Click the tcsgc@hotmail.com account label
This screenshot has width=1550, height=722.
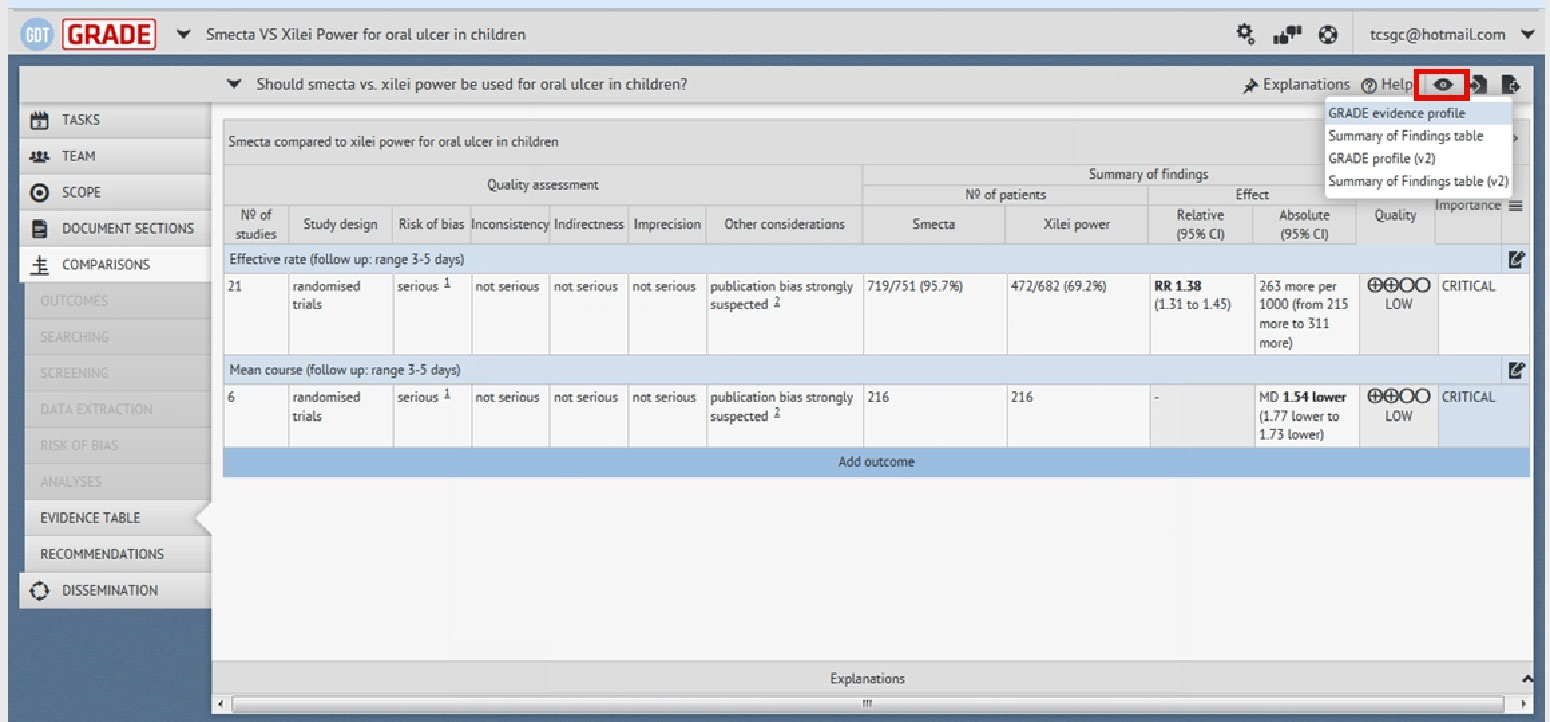(1437, 35)
